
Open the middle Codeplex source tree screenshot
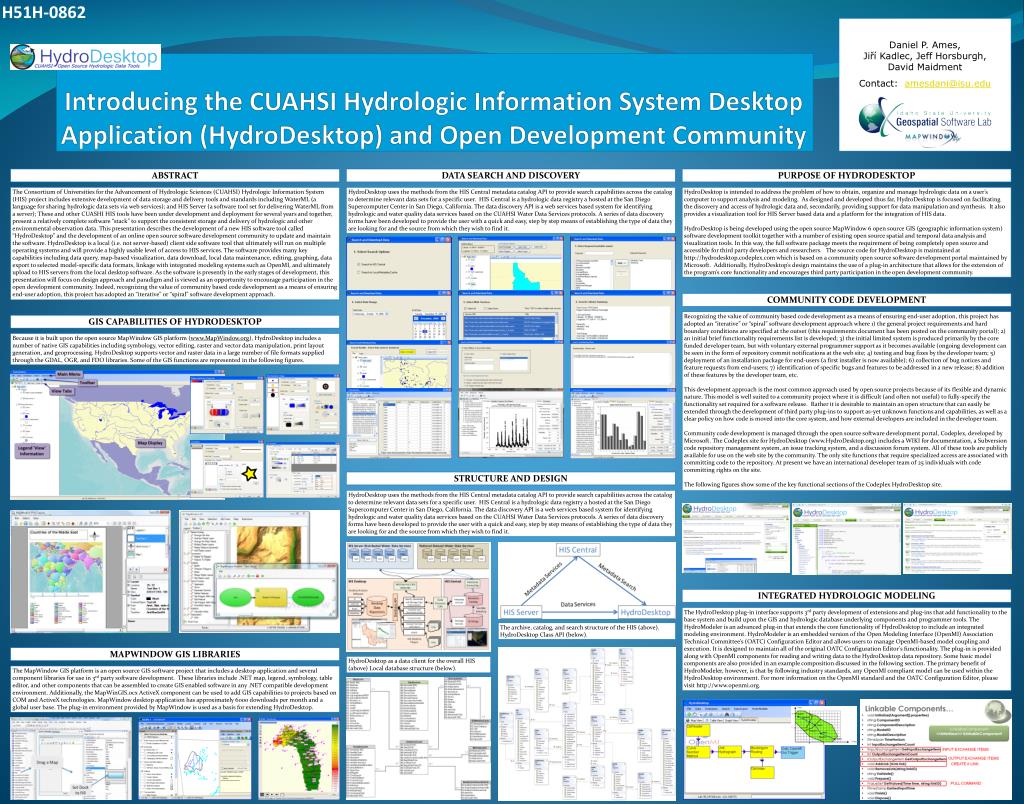(x=846, y=539)
